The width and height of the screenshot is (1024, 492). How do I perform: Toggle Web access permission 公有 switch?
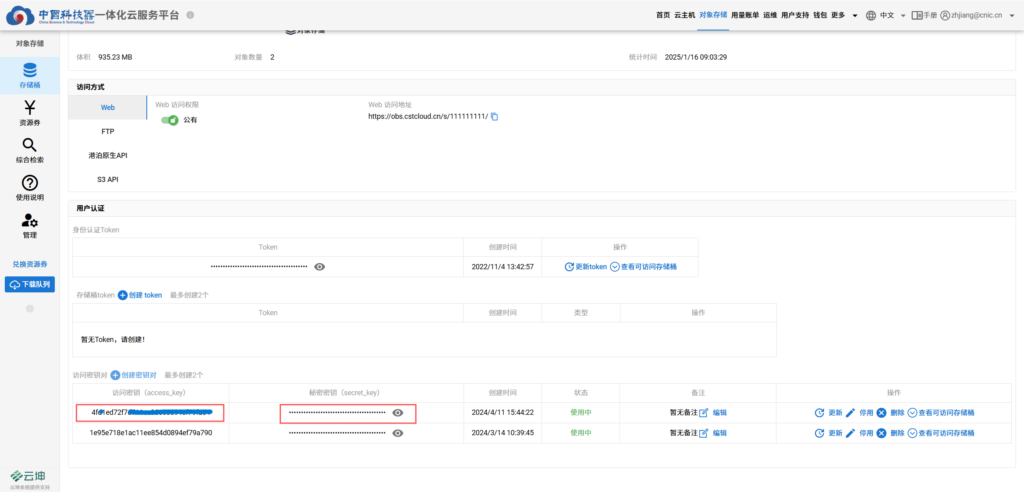click(x=170, y=120)
